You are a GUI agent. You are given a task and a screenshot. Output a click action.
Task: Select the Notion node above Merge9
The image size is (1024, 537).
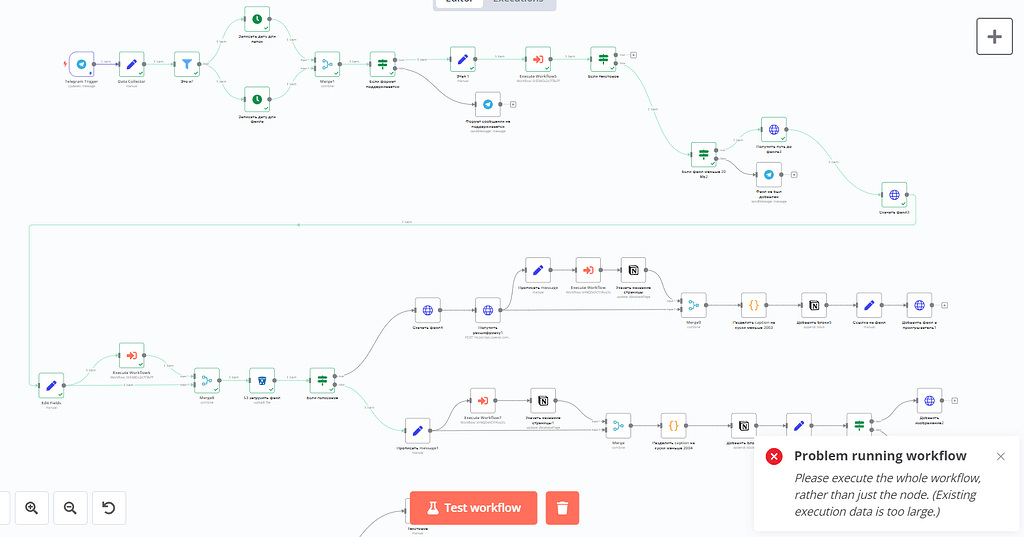633,270
